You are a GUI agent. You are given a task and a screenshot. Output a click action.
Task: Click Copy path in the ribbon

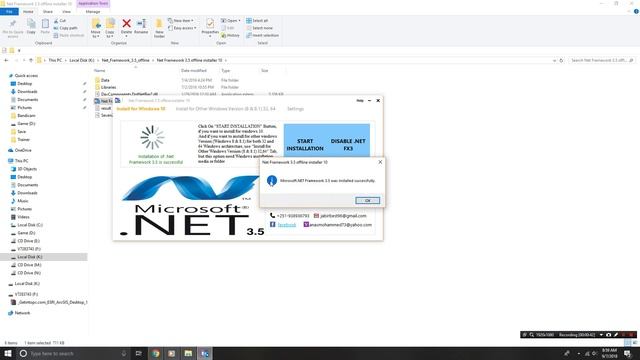tap(65, 28)
